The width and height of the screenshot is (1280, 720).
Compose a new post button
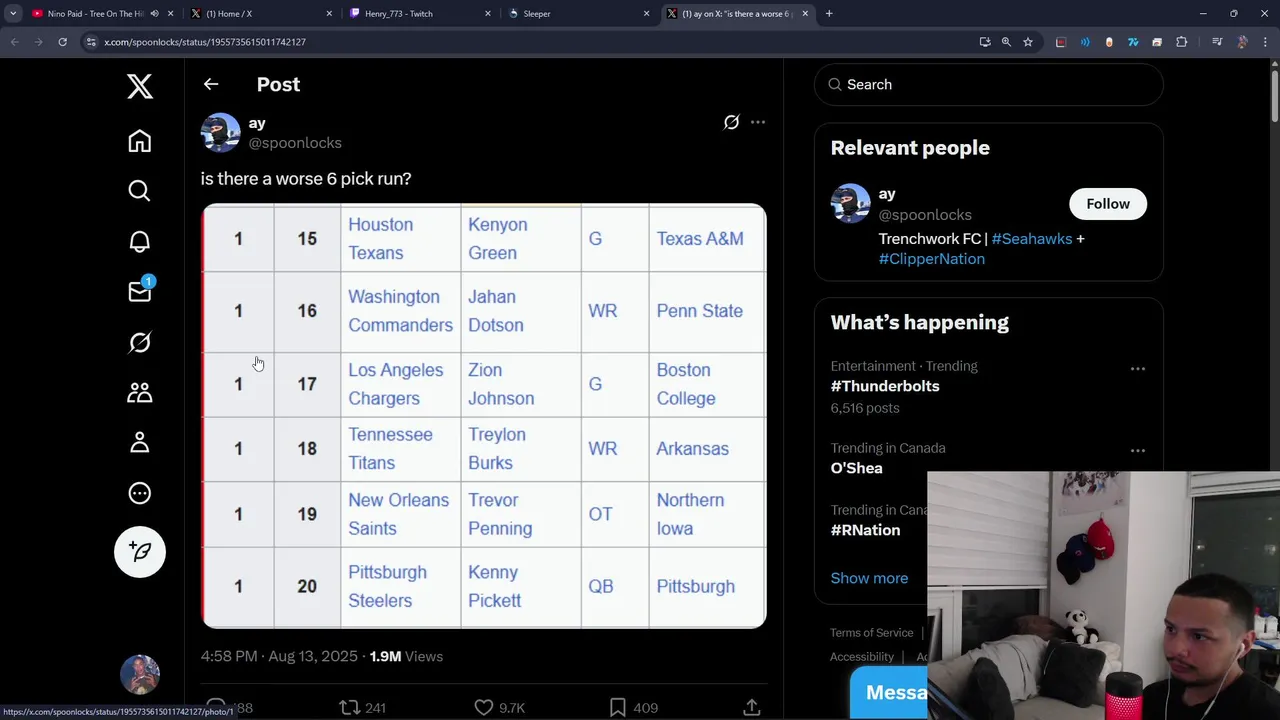140,552
